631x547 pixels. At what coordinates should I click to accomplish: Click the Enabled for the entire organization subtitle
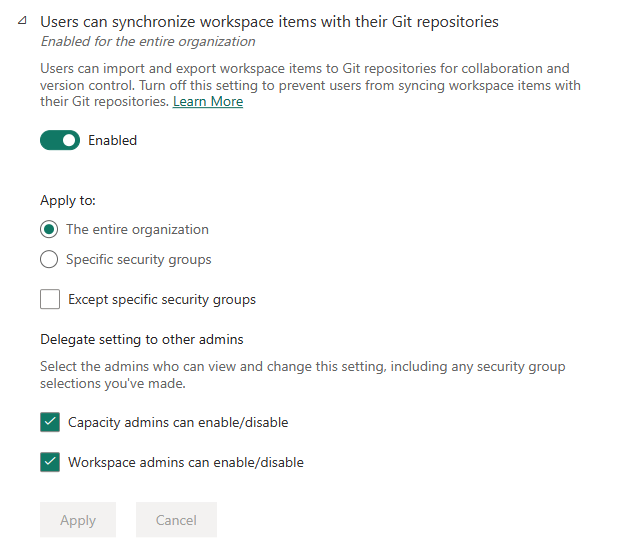pyautogui.click(x=148, y=42)
